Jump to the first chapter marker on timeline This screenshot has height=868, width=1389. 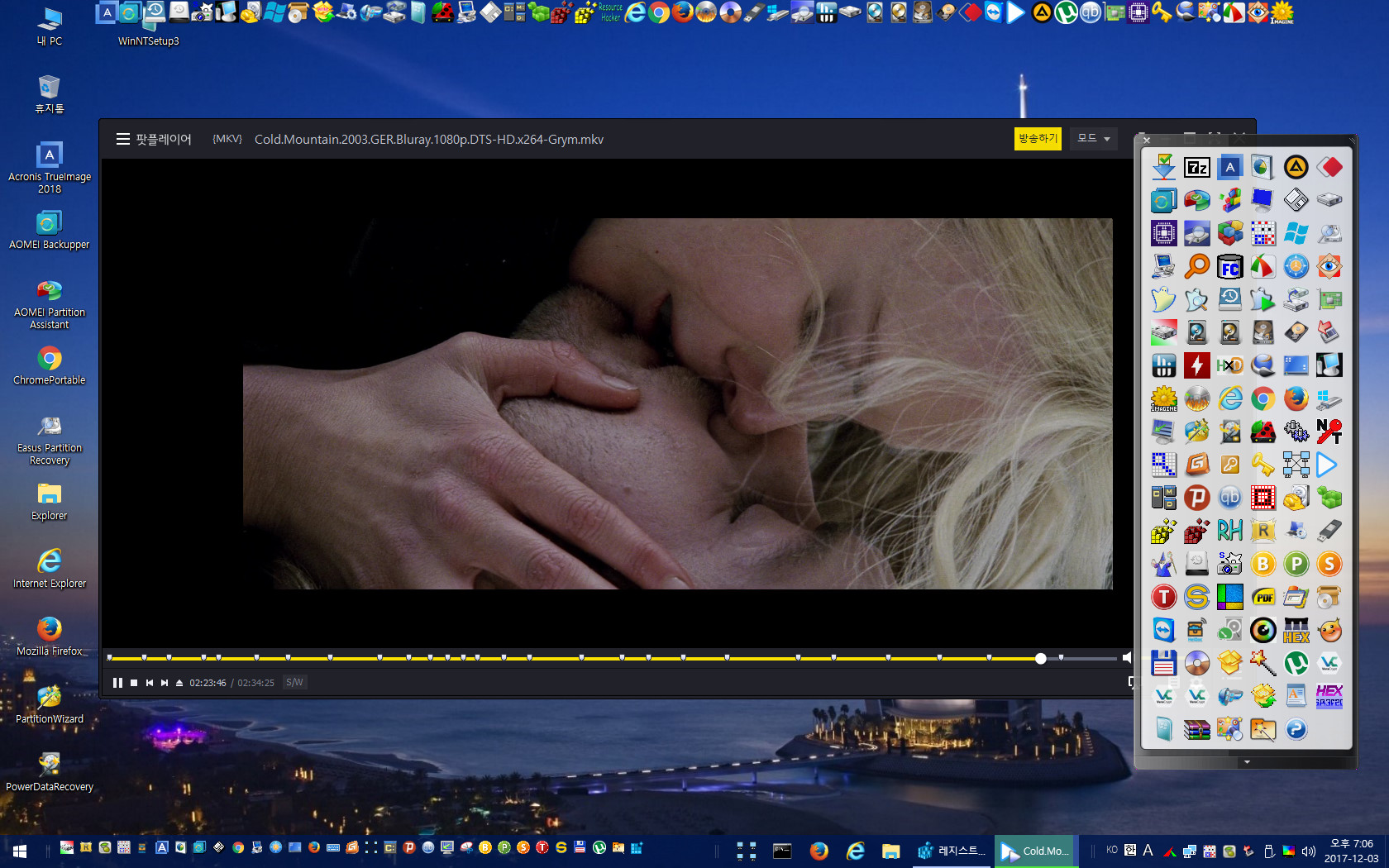coord(110,658)
